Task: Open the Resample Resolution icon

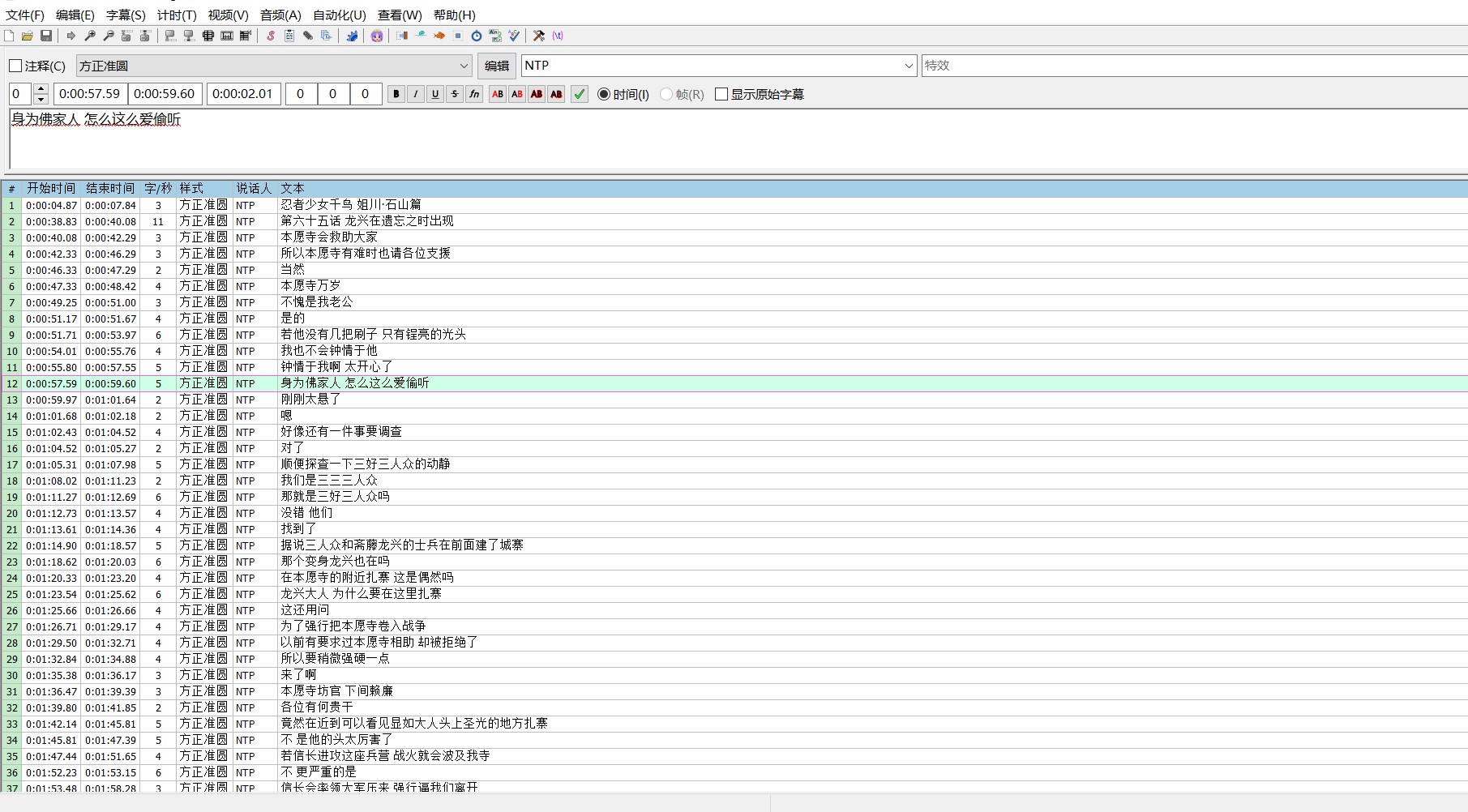Action: pyautogui.click(x=458, y=36)
